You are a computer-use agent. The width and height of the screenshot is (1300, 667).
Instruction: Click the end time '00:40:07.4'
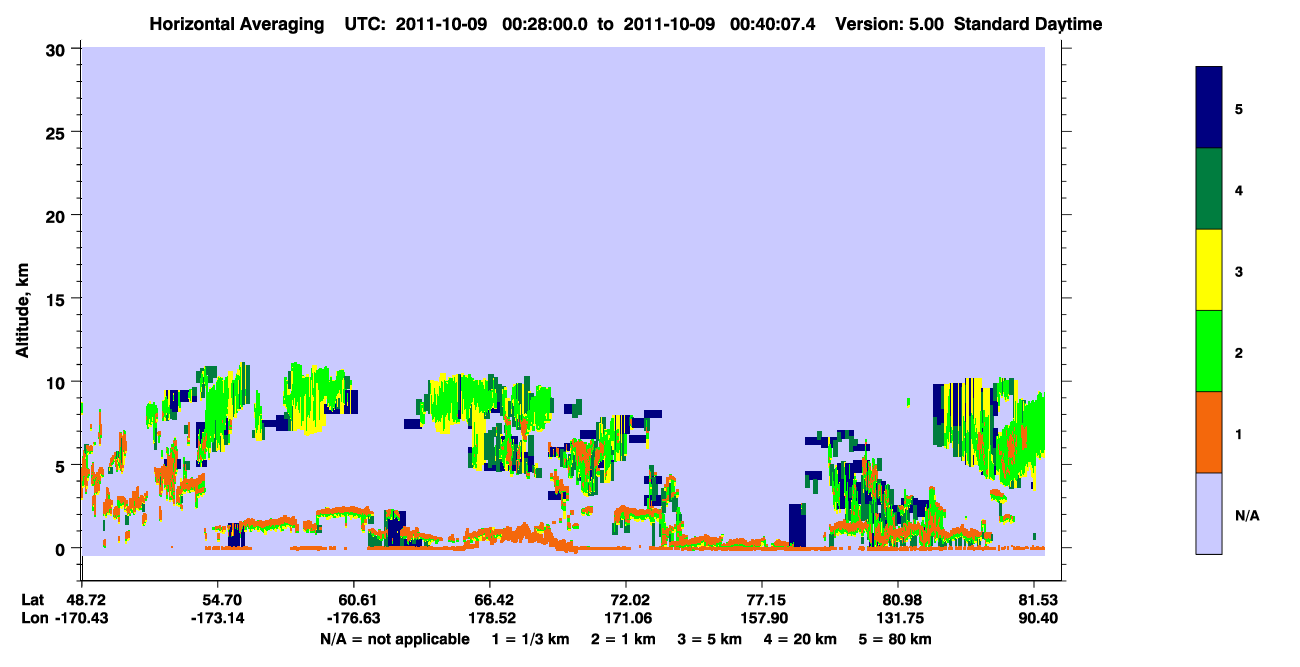(773, 24)
